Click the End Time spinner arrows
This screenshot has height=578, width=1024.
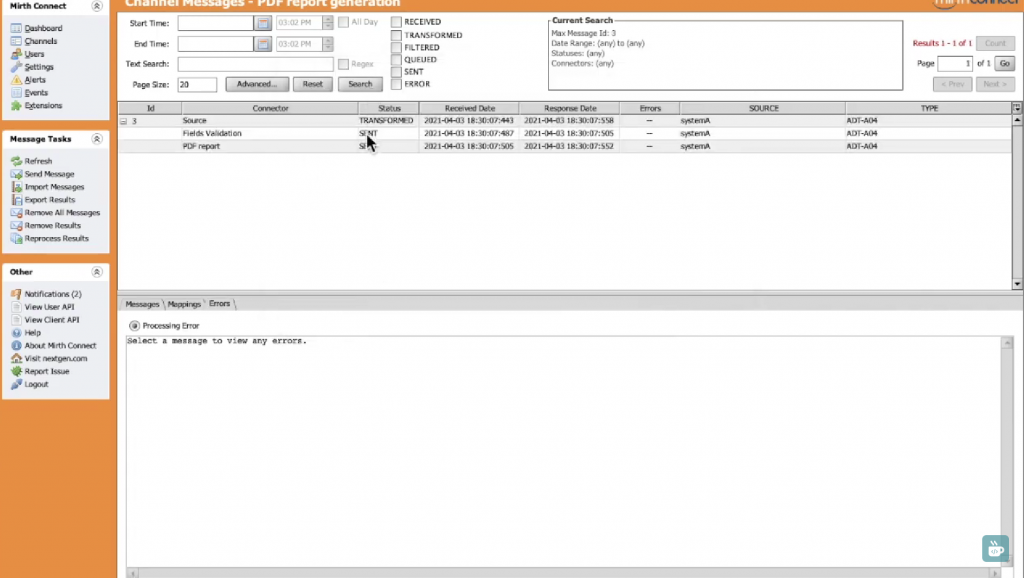[x=328, y=44]
